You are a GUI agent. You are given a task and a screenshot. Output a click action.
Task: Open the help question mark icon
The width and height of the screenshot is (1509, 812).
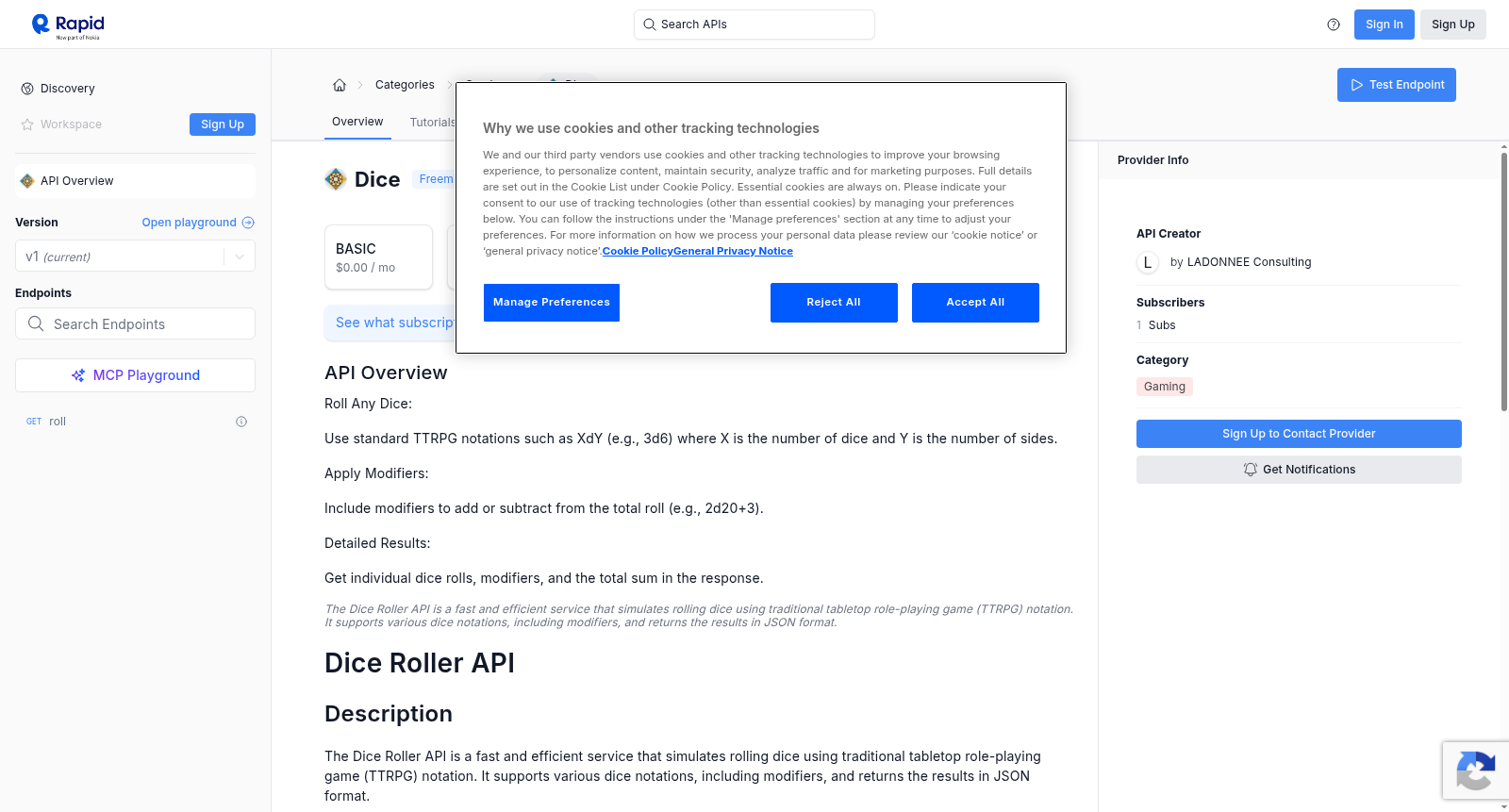(x=1334, y=25)
